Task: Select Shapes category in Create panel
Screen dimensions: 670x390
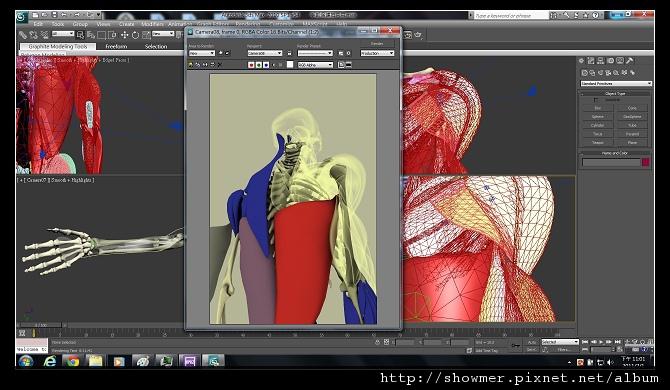Action: (x=593, y=73)
